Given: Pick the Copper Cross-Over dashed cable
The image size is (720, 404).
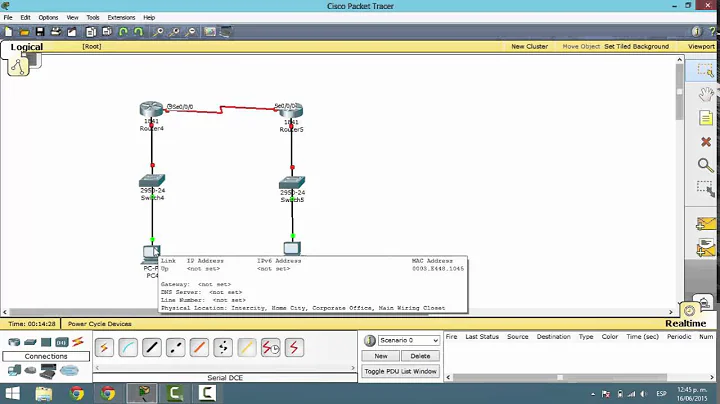Looking at the screenshot, I should [175, 348].
